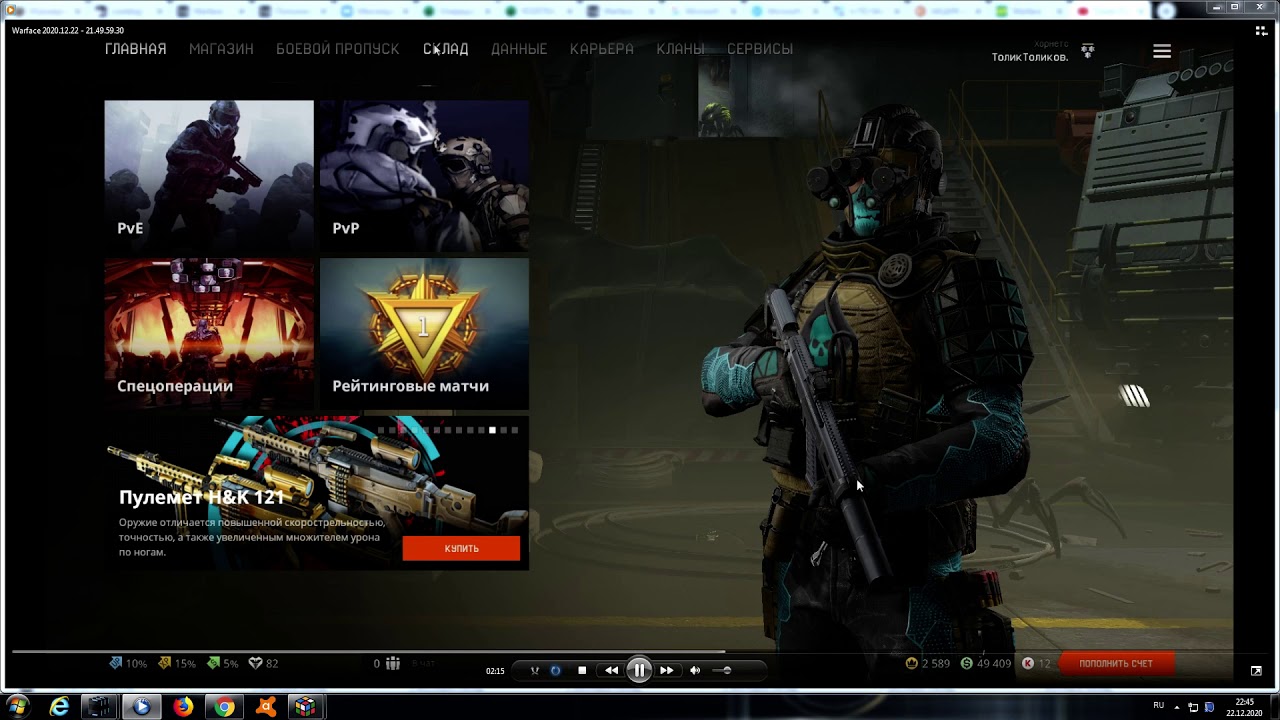Click the video seek progress bar
The height and width of the screenshot is (720, 1280).
point(640,652)
